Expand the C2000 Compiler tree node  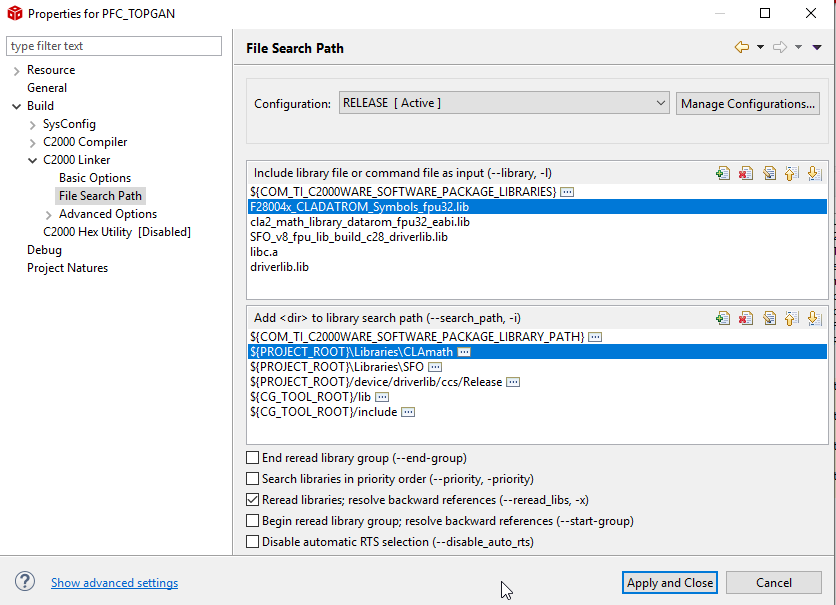click(x=33, y=142)
